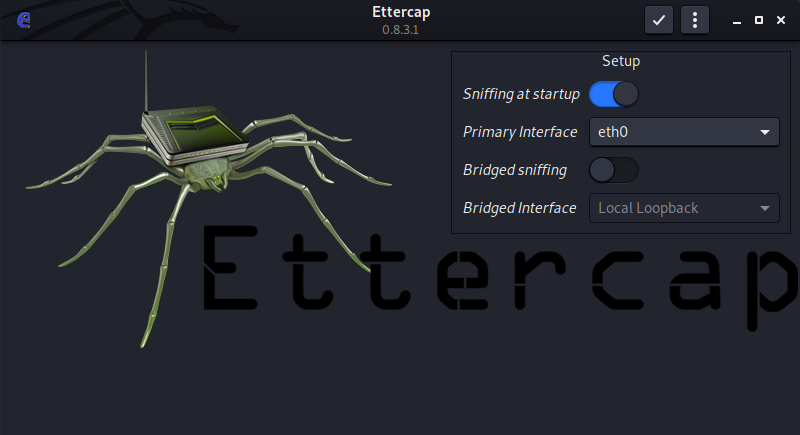
Task: Click the Setup heading text
Action: [x=621, y=61]
